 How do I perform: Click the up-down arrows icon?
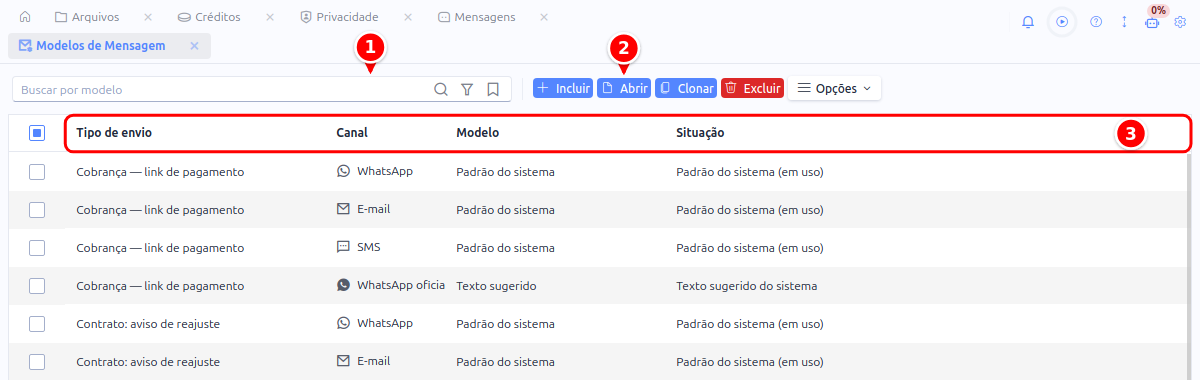point(1124,21)
